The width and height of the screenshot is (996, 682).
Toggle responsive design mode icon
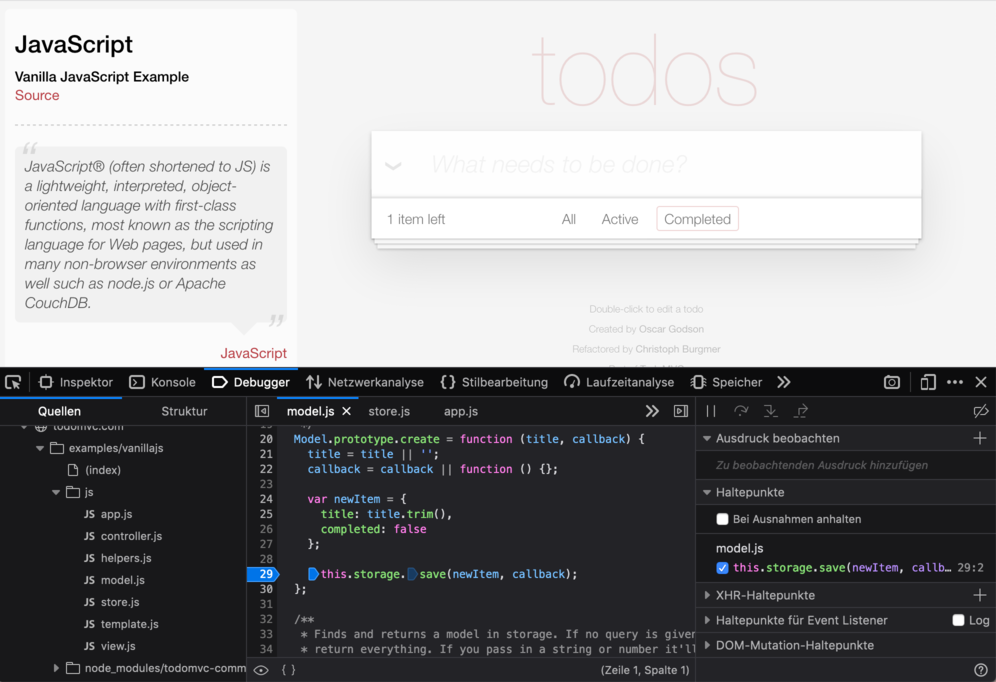pyautogui.click(x=928, y=382)
